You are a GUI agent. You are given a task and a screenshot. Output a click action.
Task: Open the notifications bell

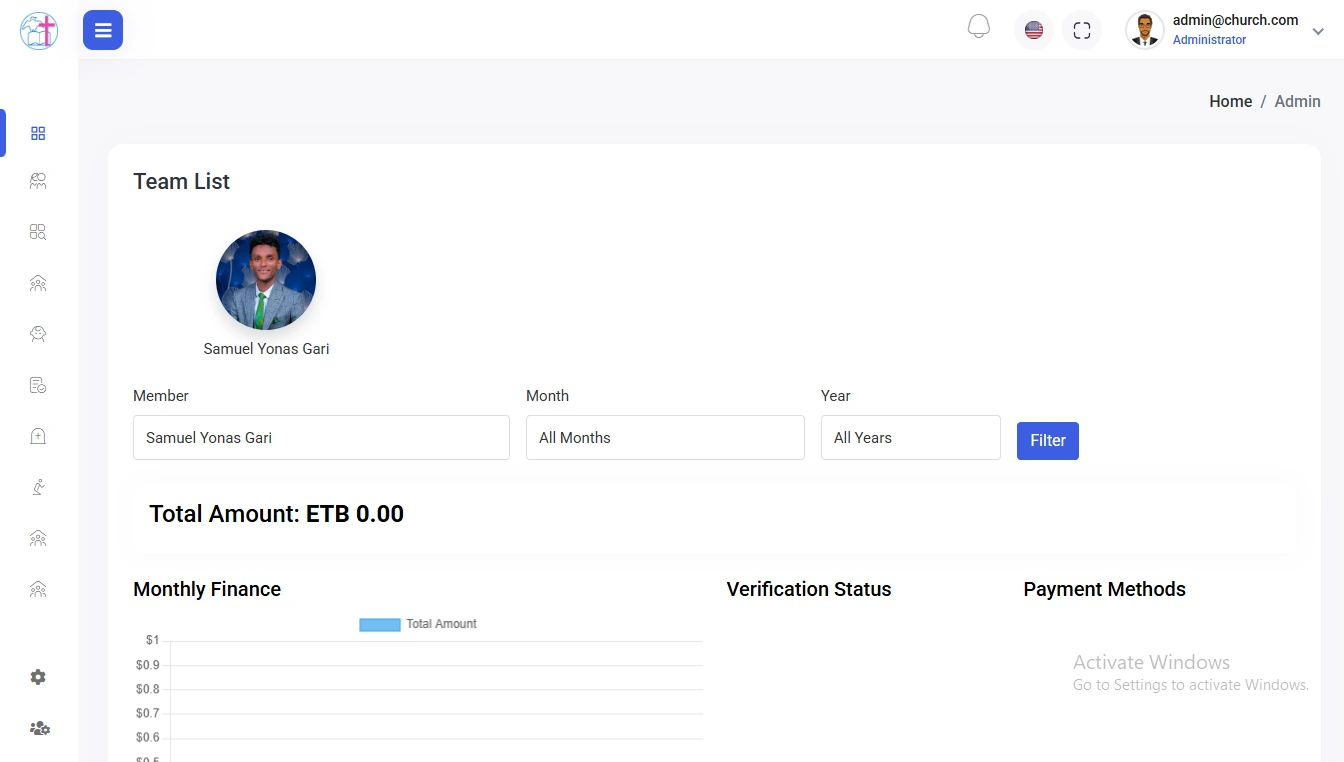pos(979,28)
